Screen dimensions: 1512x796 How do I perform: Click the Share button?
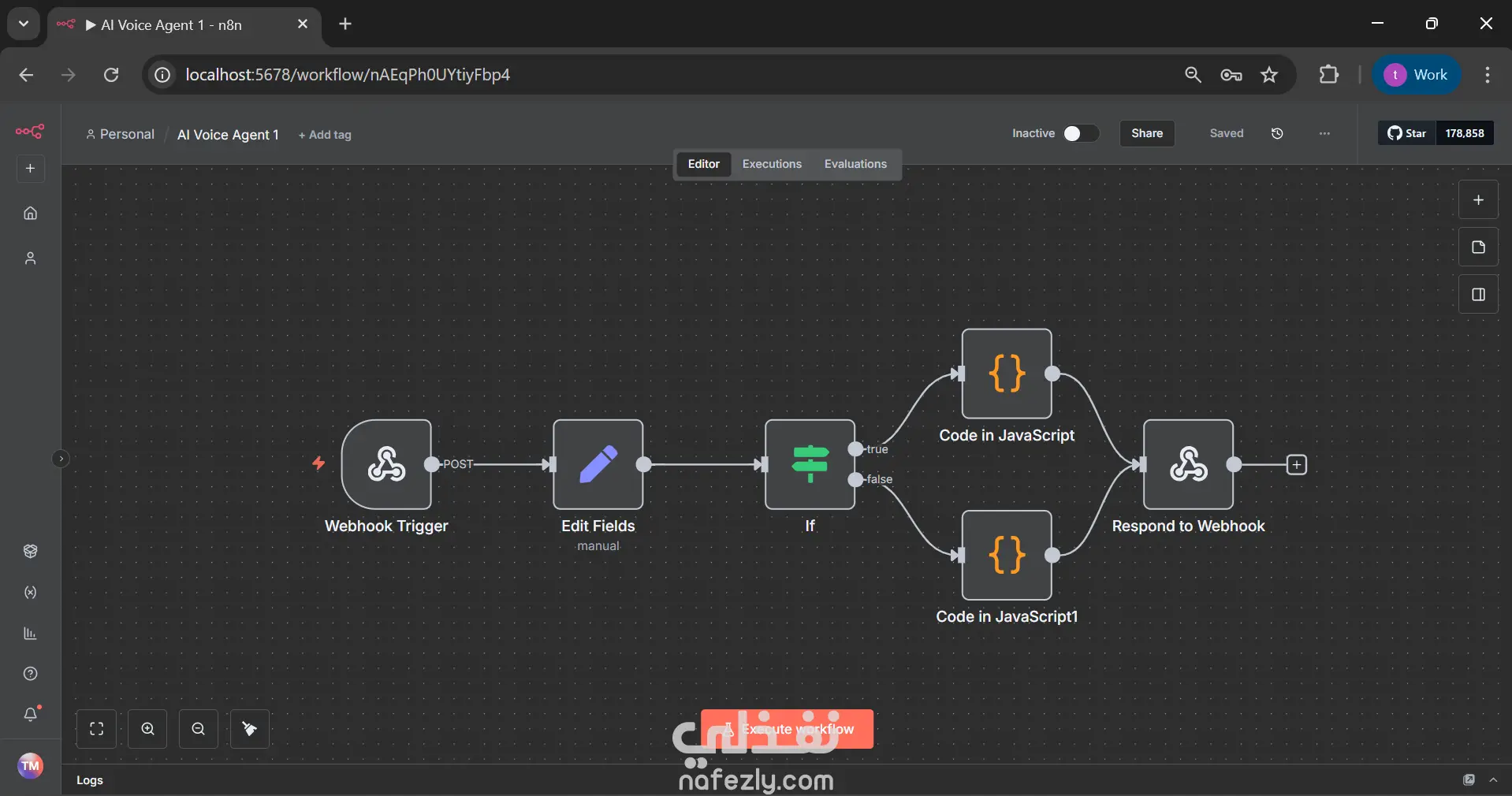coord(1147,133)
